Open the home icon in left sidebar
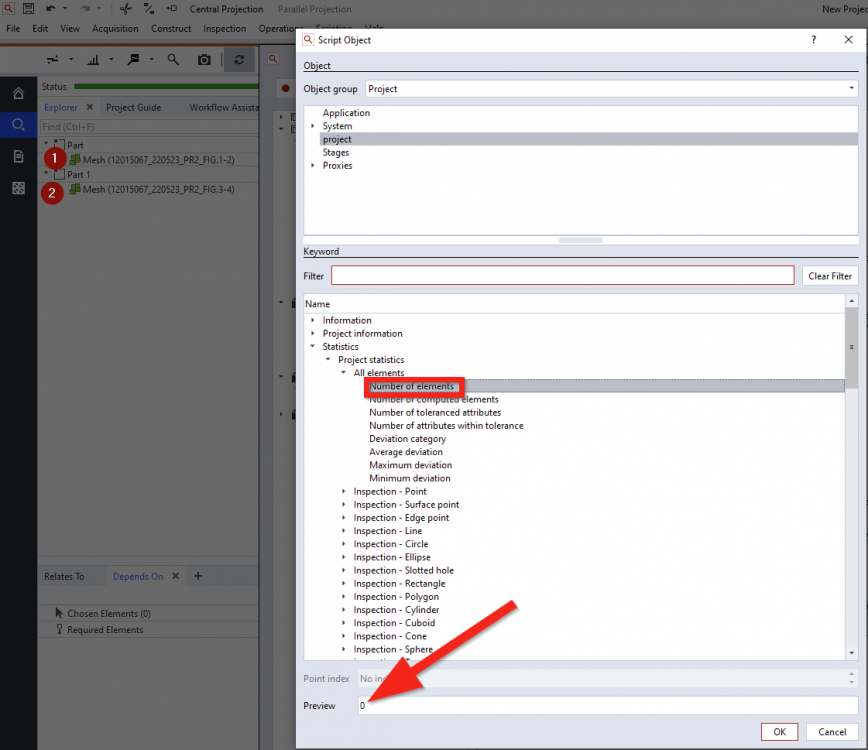Screen dimensions: 868x750 pos(18,93)
